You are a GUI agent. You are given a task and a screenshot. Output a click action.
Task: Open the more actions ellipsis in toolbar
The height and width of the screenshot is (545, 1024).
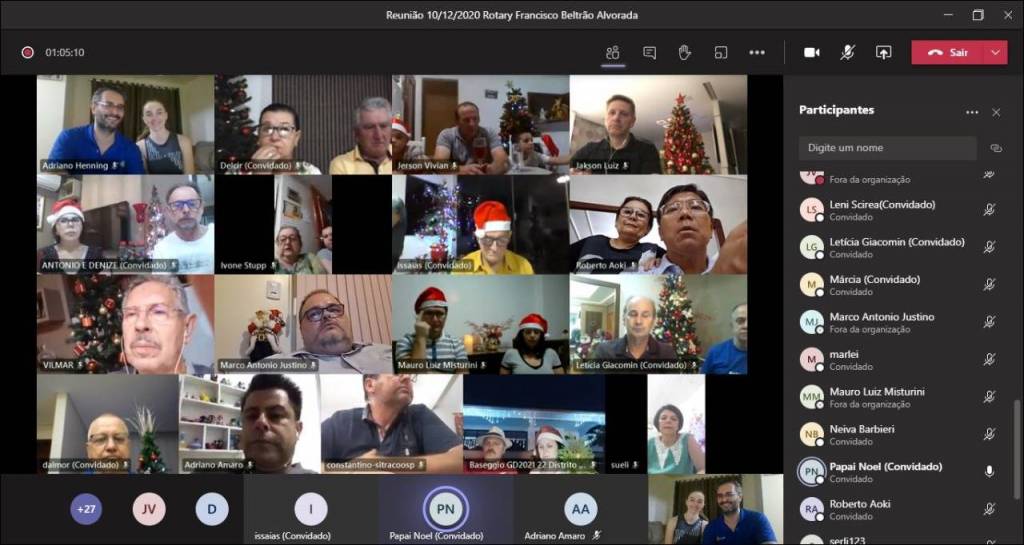pos(757,52)
